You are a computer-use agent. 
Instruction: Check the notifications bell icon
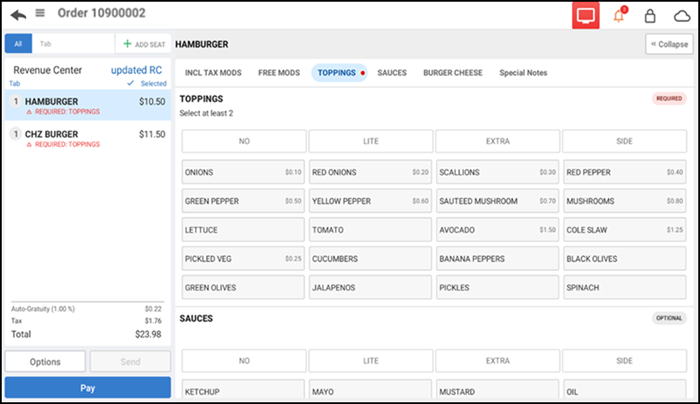point(619,15)
